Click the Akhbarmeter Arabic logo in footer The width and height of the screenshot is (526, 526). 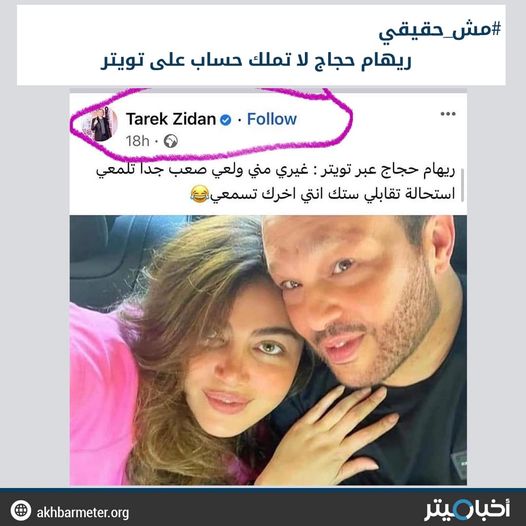coord(467,512)
